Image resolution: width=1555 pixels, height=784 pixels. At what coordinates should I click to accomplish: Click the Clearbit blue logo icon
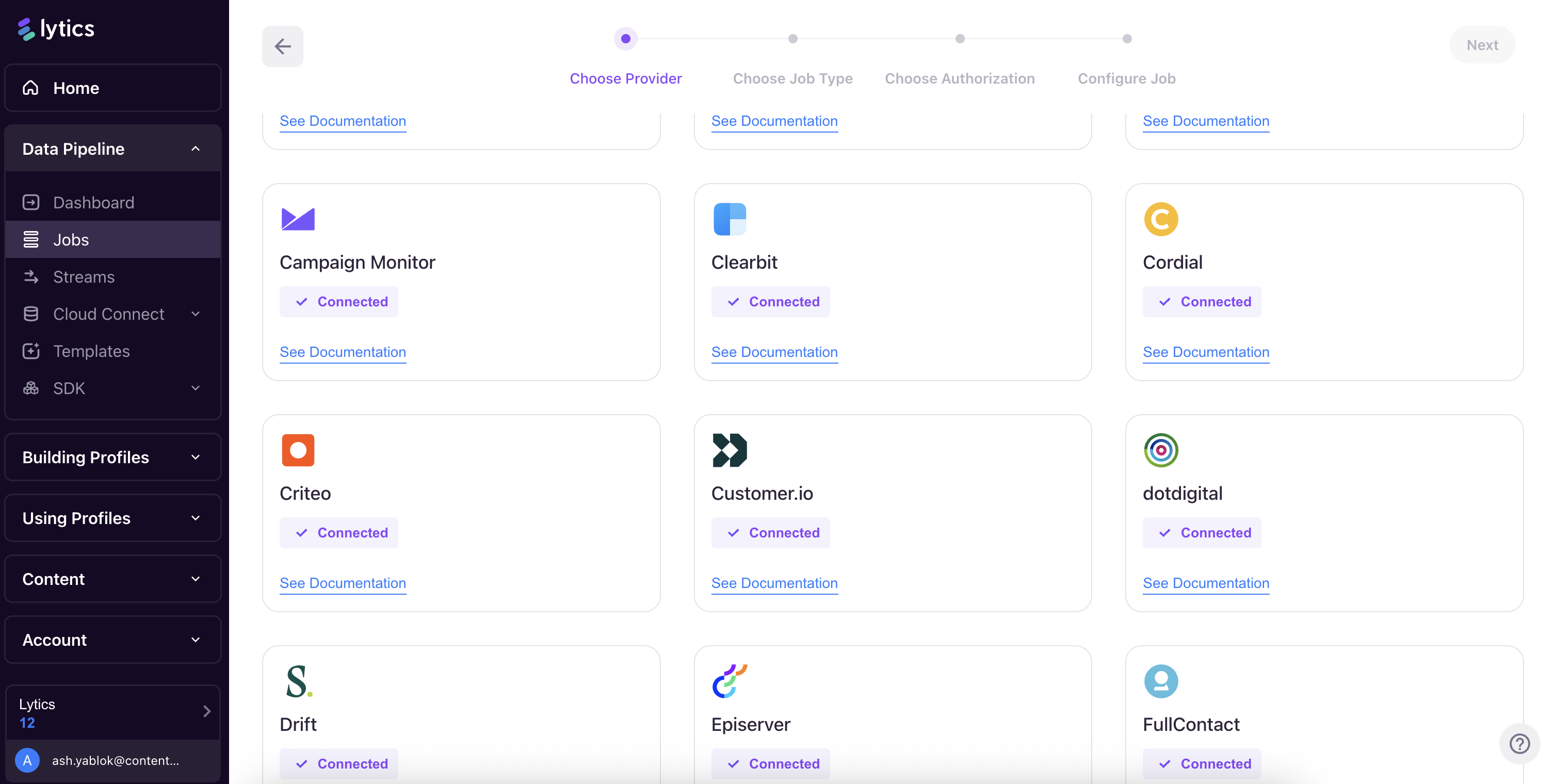[729, 219]
